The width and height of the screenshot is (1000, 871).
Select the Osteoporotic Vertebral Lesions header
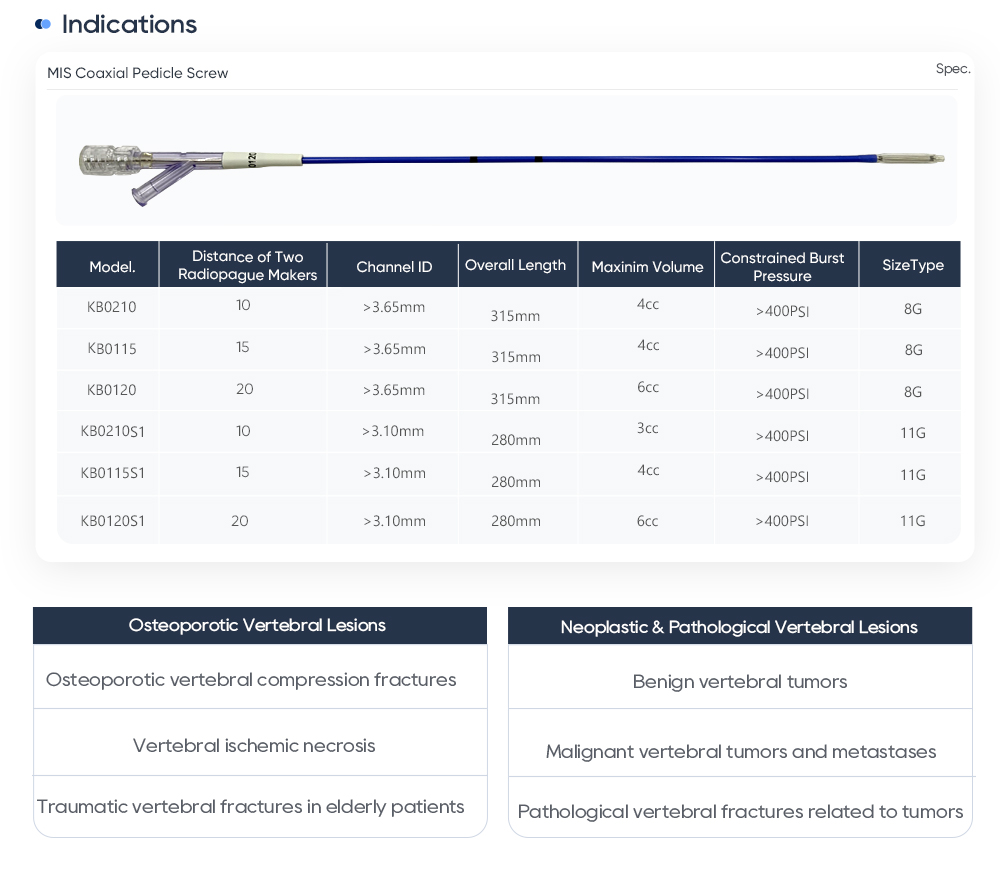click(x=257, y=625)
